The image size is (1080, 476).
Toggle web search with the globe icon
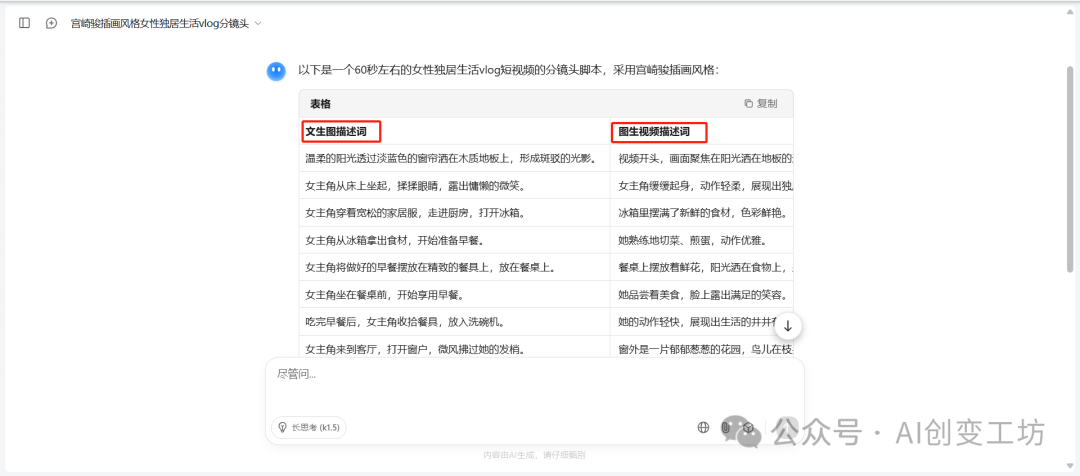click(703, 427)
